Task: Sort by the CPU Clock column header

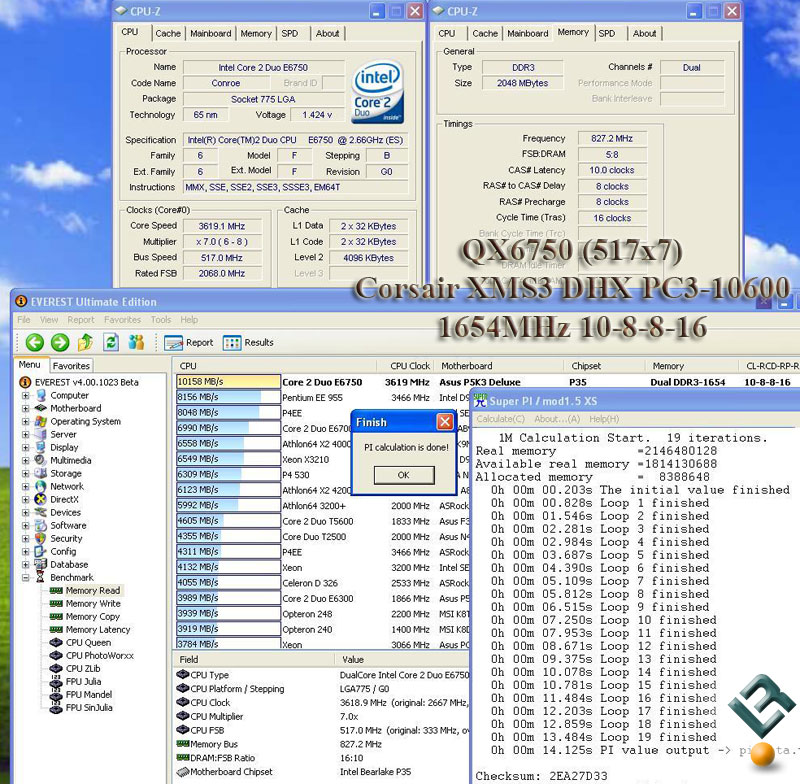Action: [x=406, y=366]
